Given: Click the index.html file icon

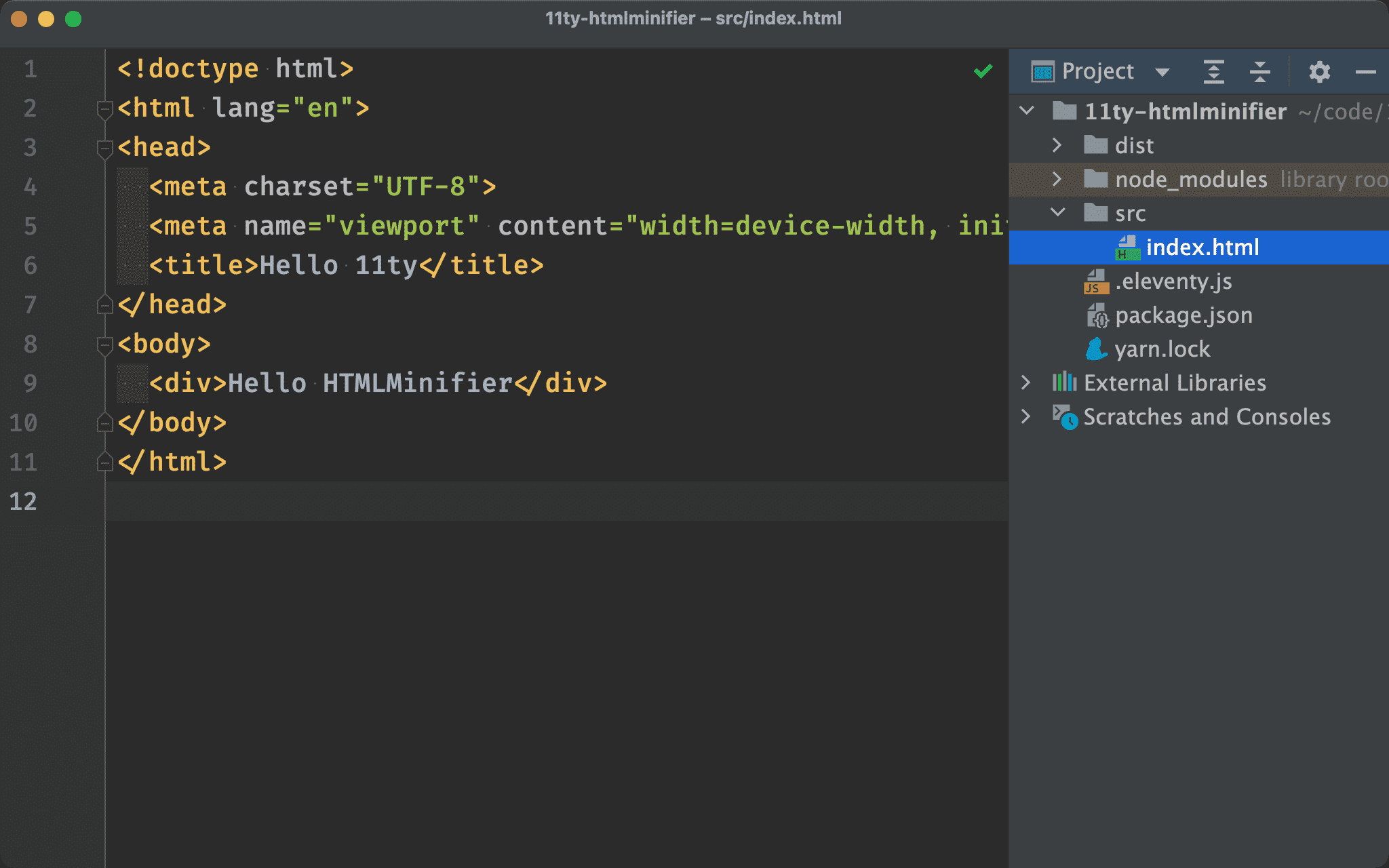Looking at the screenshot, I should [1127, 248].
